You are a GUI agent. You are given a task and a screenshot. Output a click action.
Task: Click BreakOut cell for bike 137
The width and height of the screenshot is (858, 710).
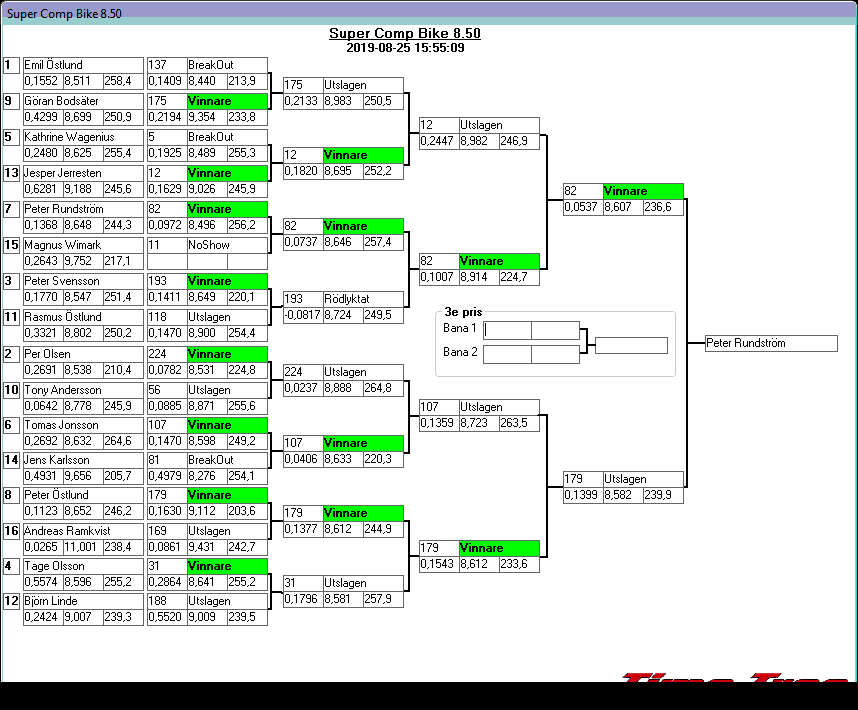227,65
